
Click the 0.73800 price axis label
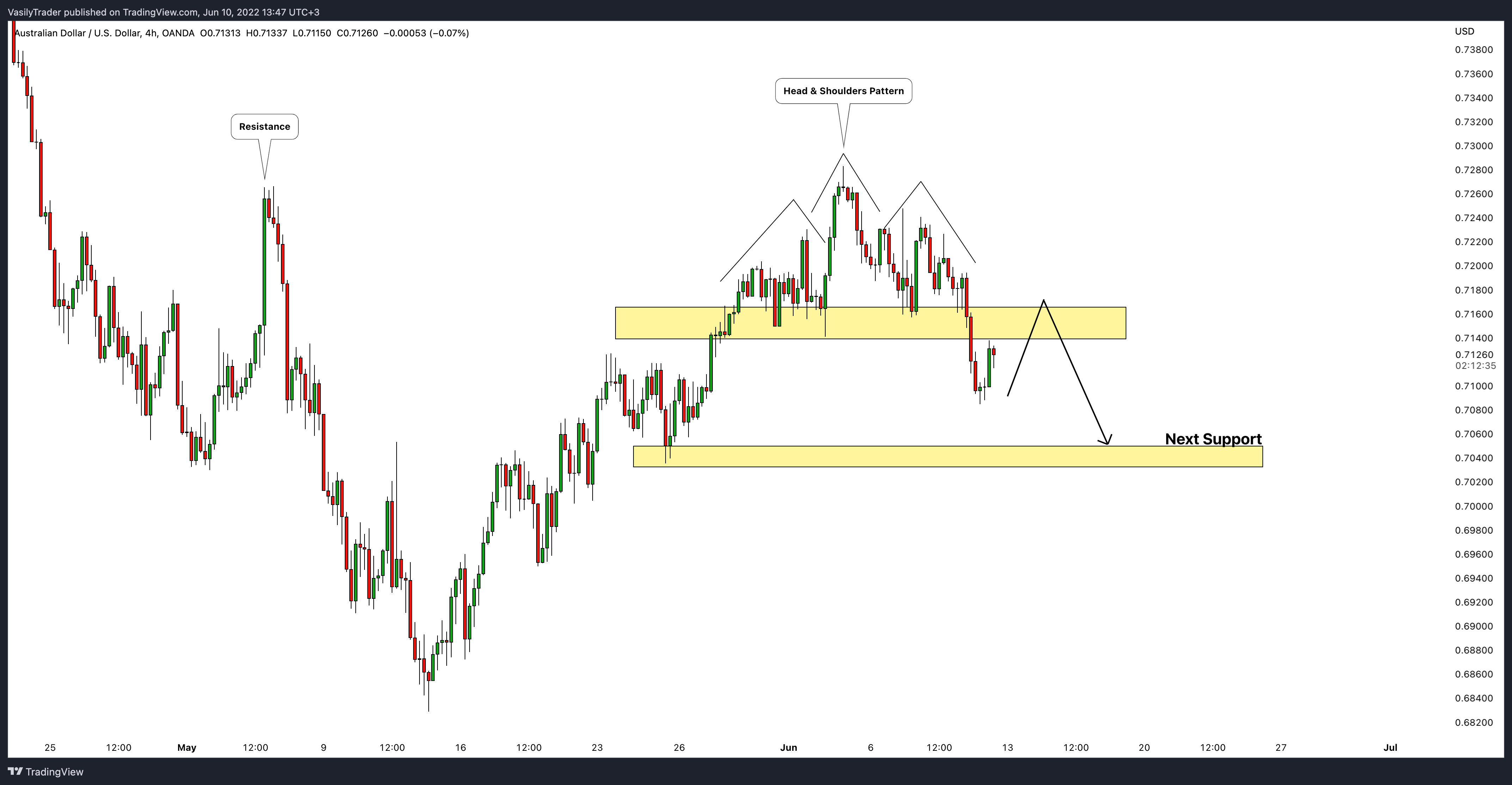click(1474, 50)
